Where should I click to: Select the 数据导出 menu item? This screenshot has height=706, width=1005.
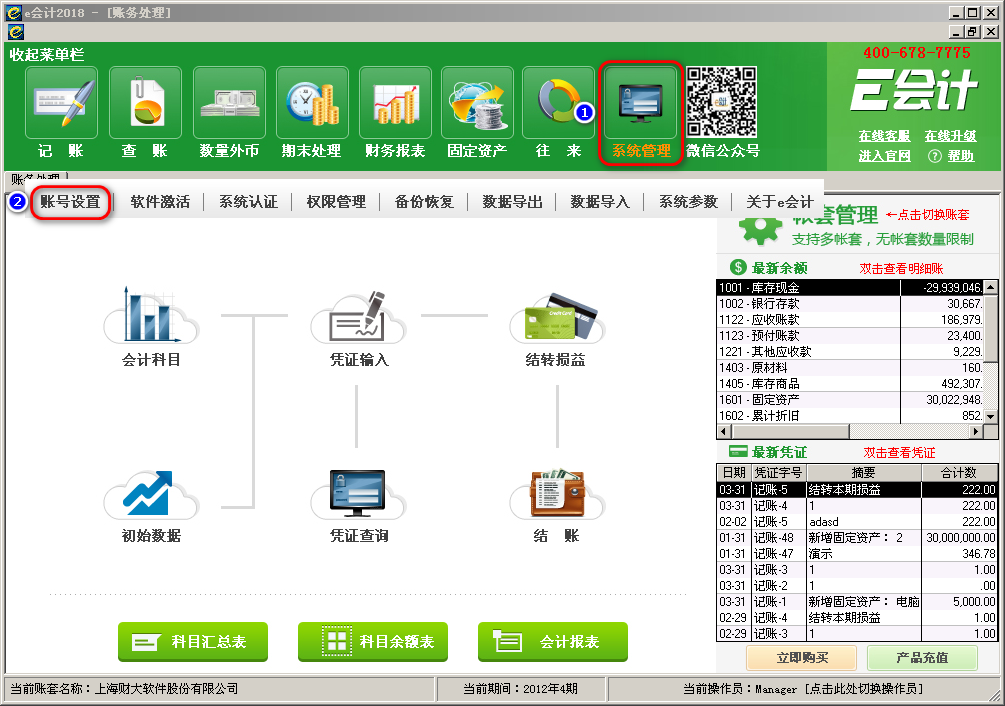point(512,202)
